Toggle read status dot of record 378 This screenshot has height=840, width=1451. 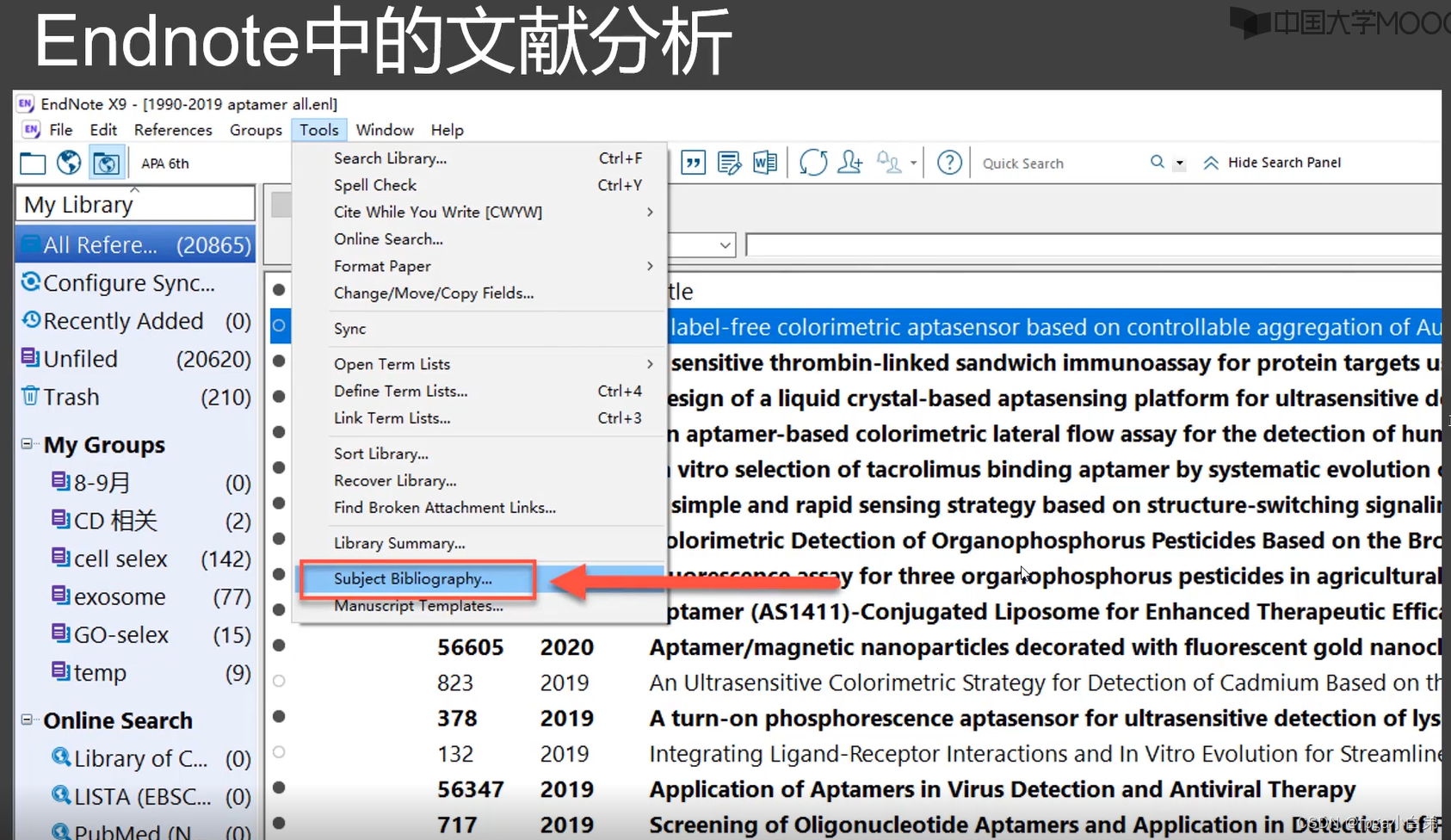[279, 716]
